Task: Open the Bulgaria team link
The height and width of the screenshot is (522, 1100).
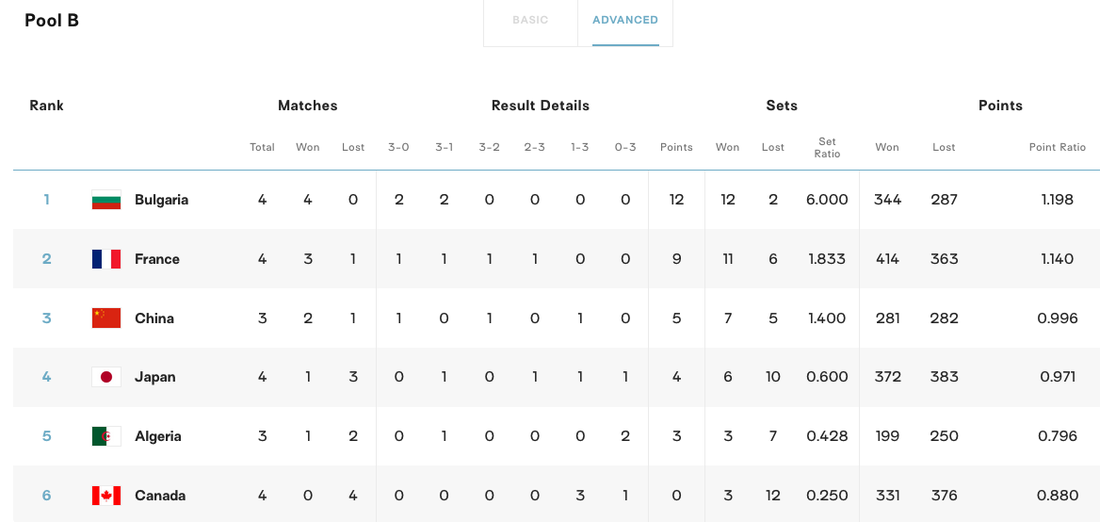Action: (x=161, y=200)
